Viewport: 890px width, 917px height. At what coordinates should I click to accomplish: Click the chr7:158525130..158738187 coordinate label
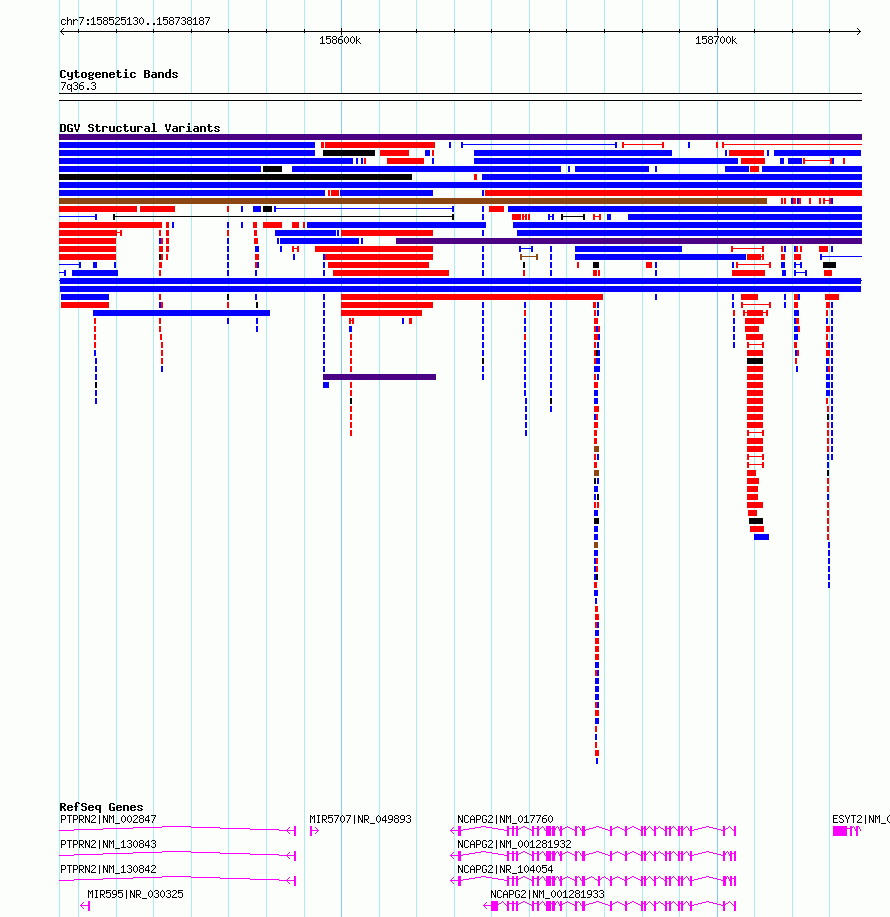135,21
